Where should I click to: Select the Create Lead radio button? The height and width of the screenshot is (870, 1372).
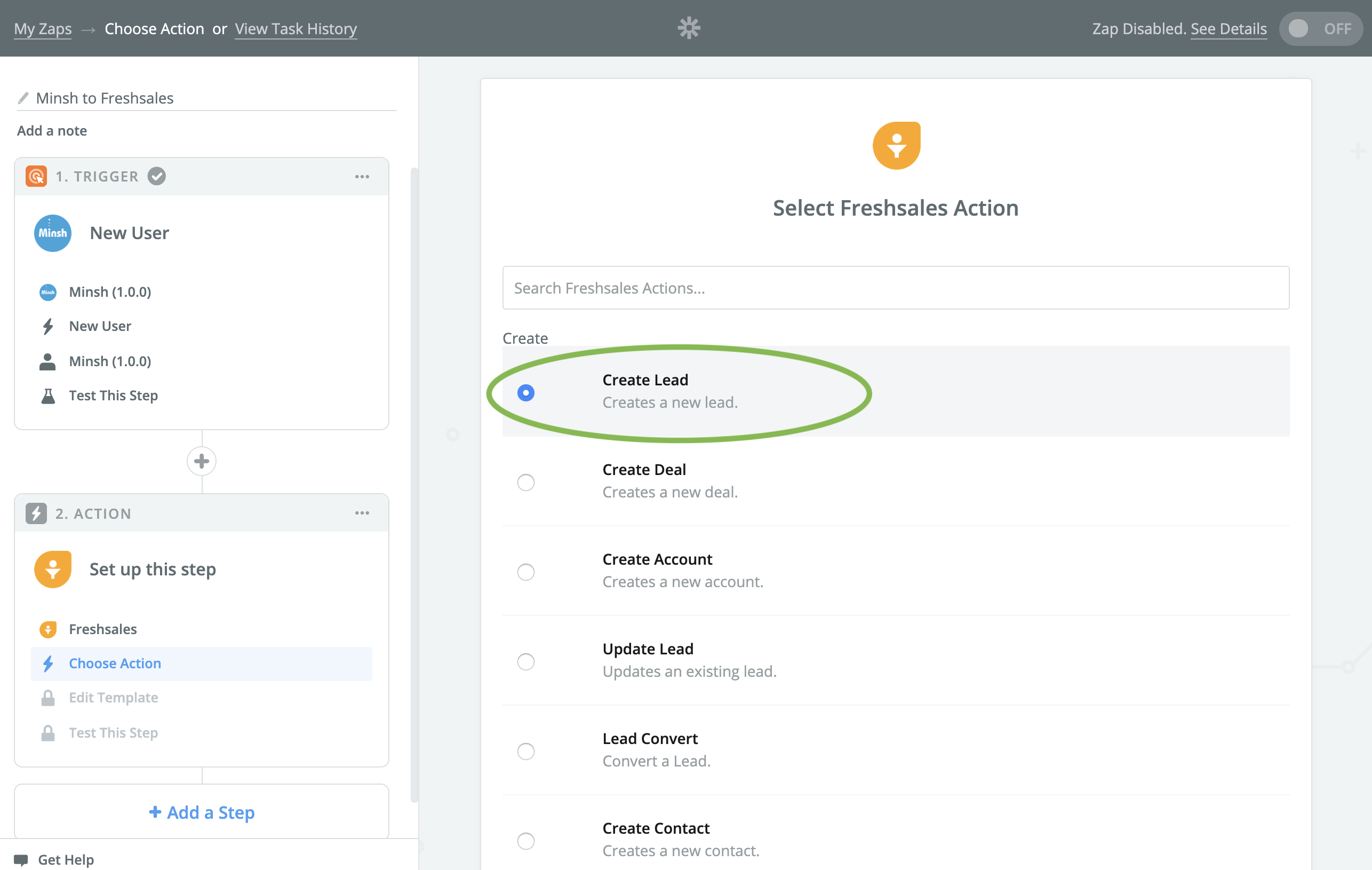[x=525, y=393]
